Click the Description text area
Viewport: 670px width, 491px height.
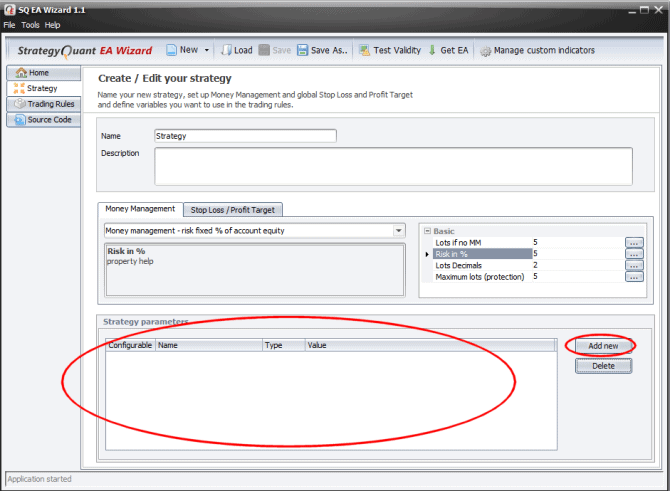(x=393, y=167)
